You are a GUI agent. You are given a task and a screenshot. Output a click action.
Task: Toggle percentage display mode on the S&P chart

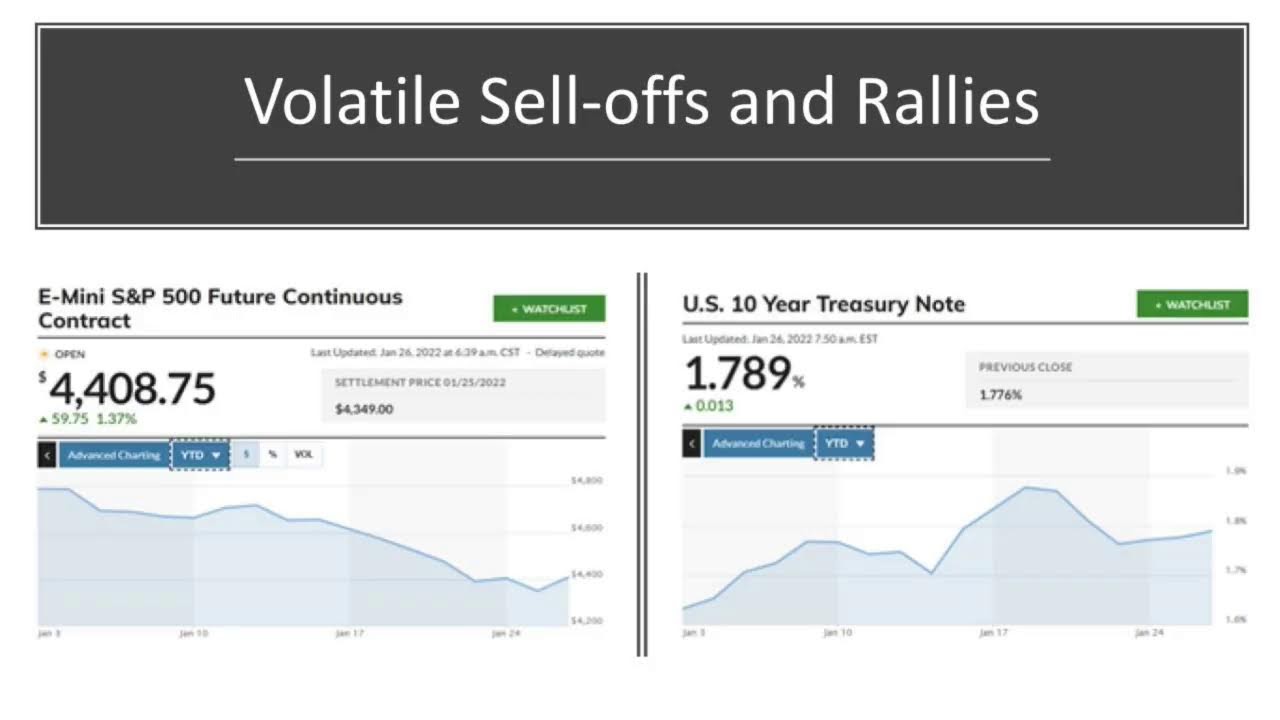tap(272, 454)
